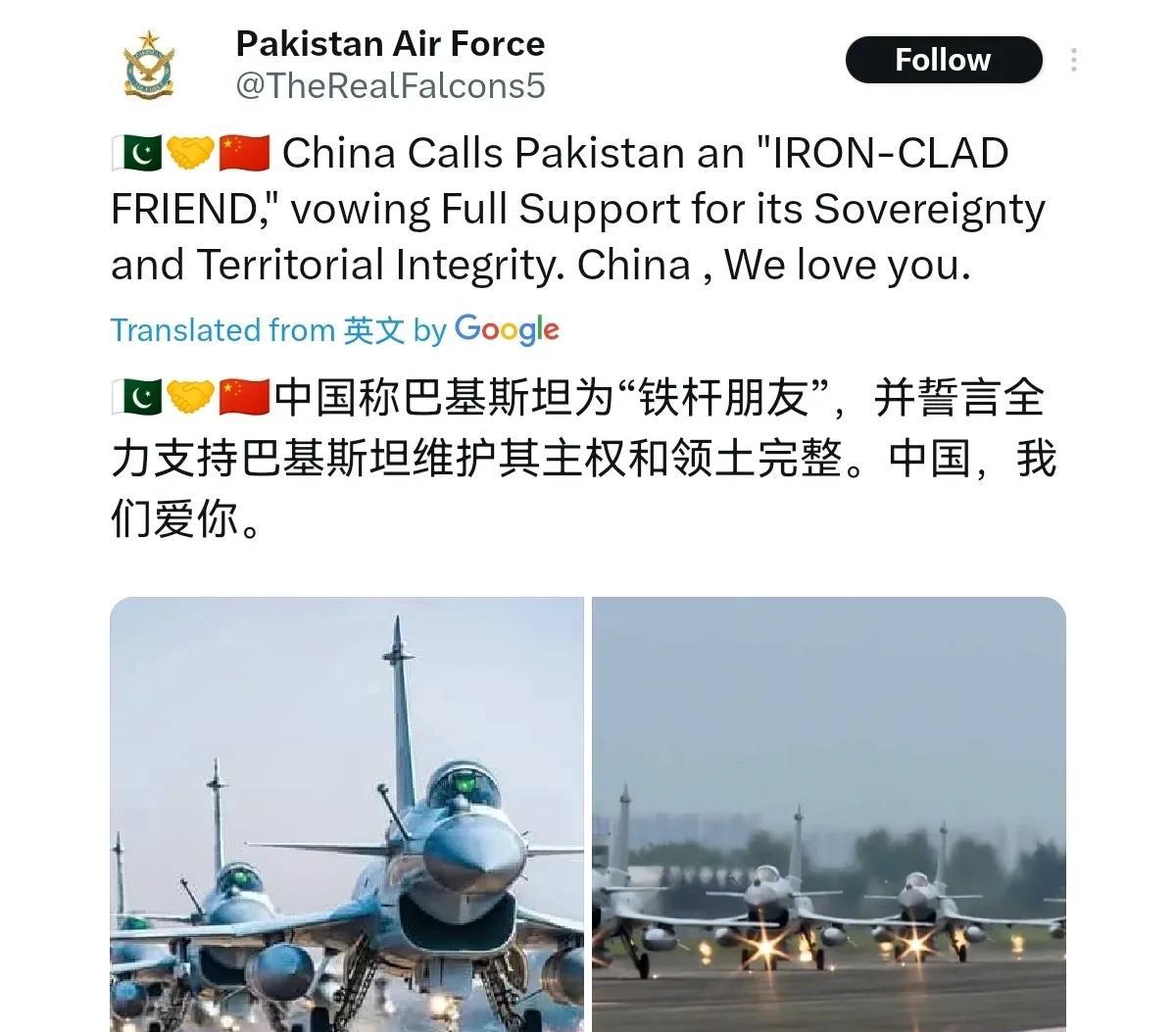This screenshot has width=1176, height=1032.
Task: Open left photo of jets close-up
Action: point(347,814)
